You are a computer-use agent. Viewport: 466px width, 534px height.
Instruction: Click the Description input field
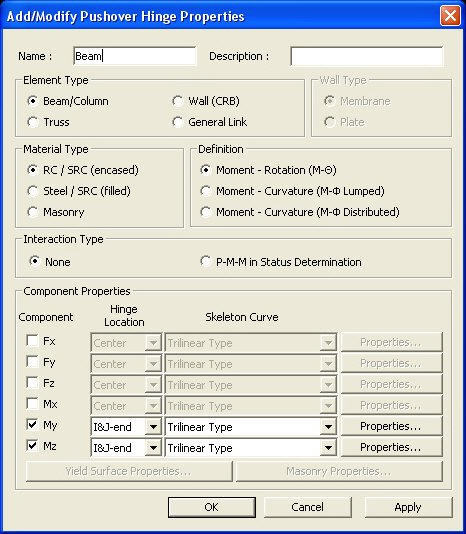point(367,56)
